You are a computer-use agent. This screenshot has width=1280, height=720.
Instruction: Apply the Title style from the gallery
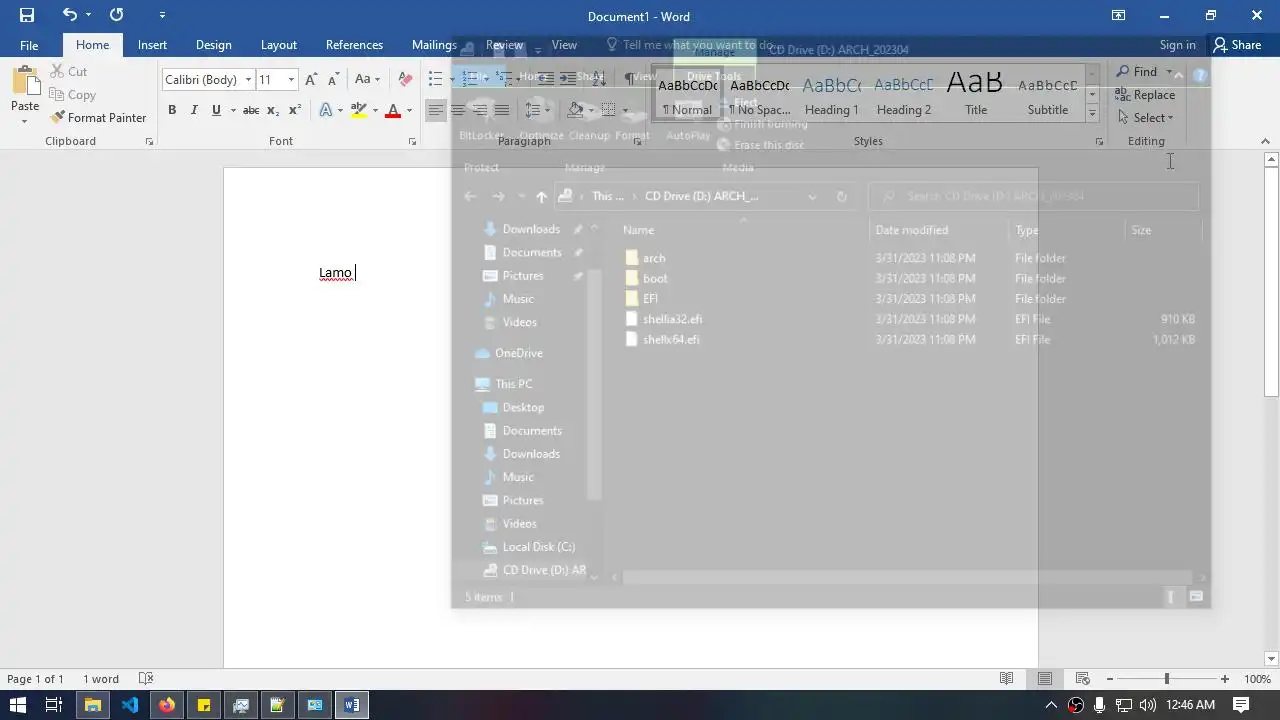(x=976, y=93)
